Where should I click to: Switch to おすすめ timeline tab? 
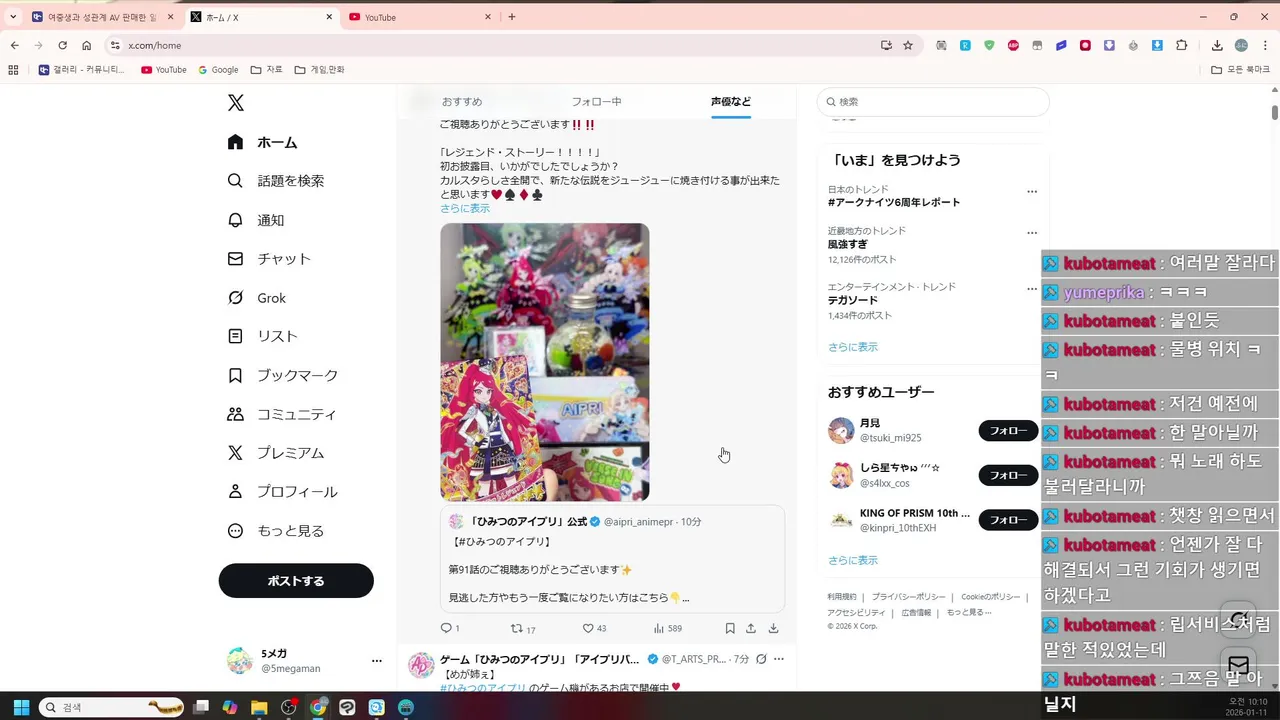click(x=462, y=102)
